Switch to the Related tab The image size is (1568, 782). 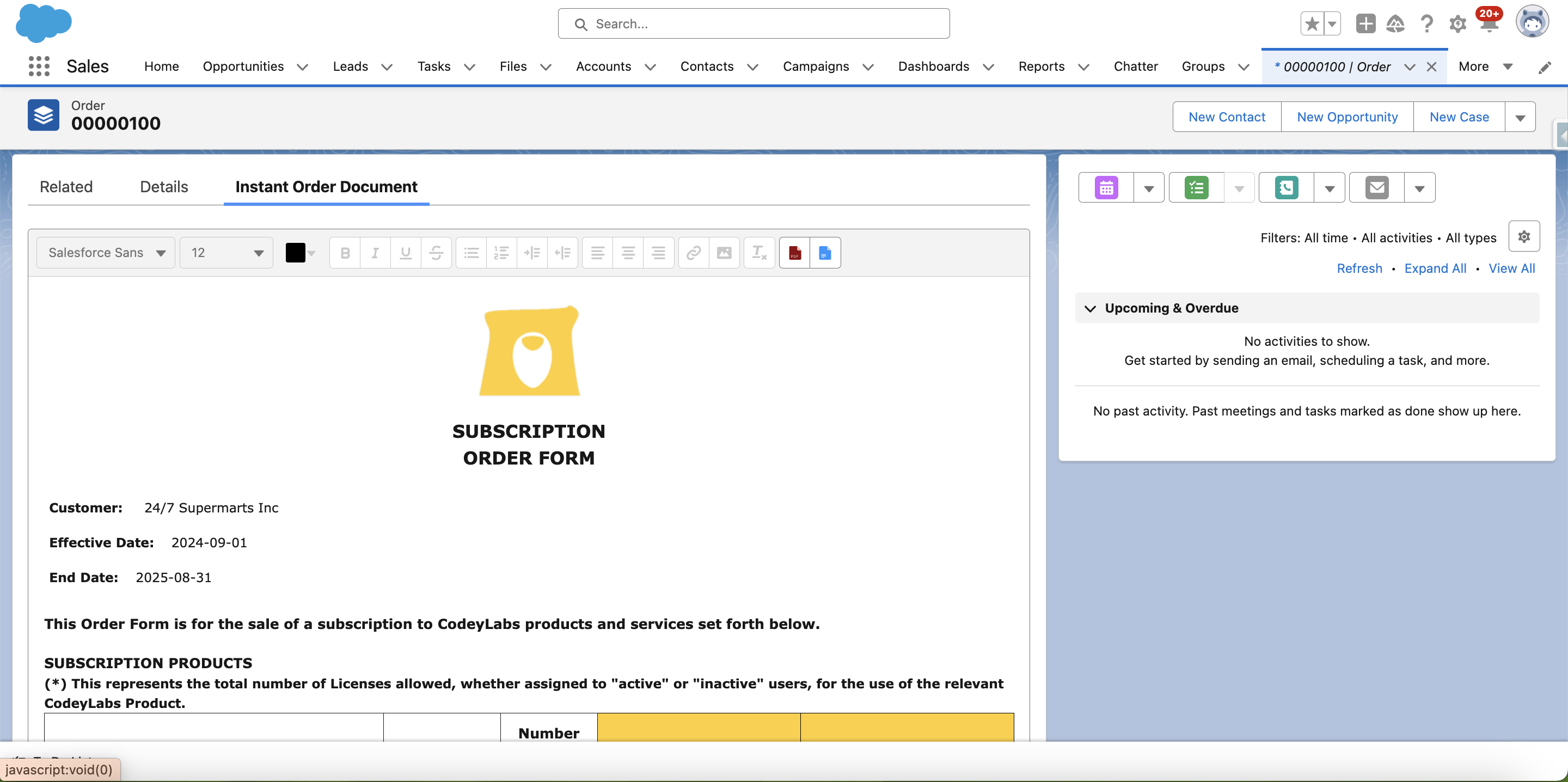click(x=66, y=187)
